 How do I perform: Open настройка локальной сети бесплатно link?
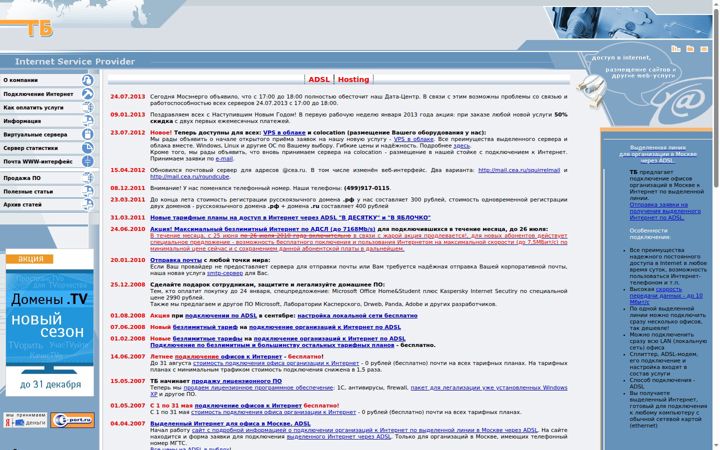357,316
